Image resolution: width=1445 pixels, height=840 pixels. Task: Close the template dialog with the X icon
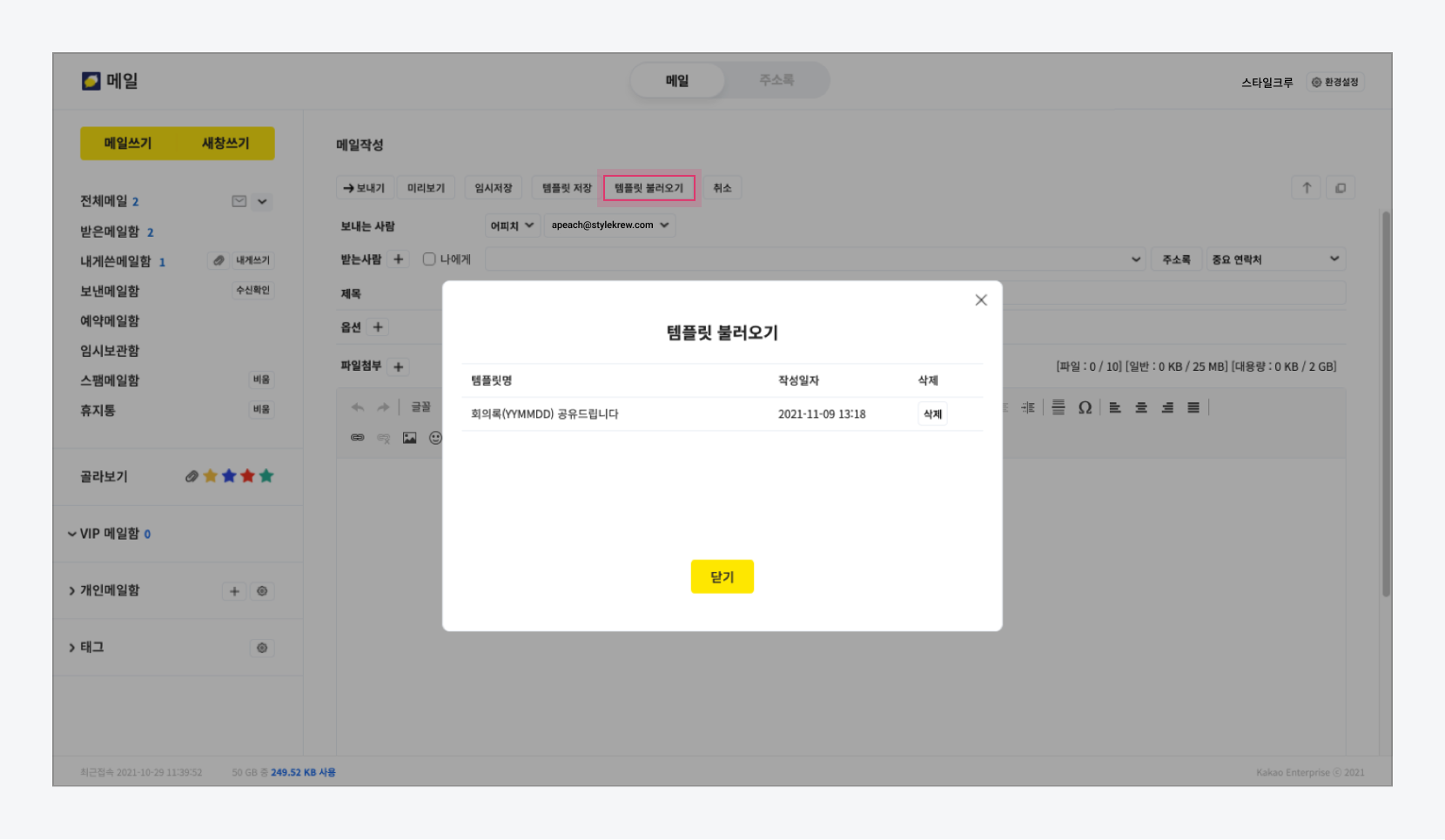981,300
